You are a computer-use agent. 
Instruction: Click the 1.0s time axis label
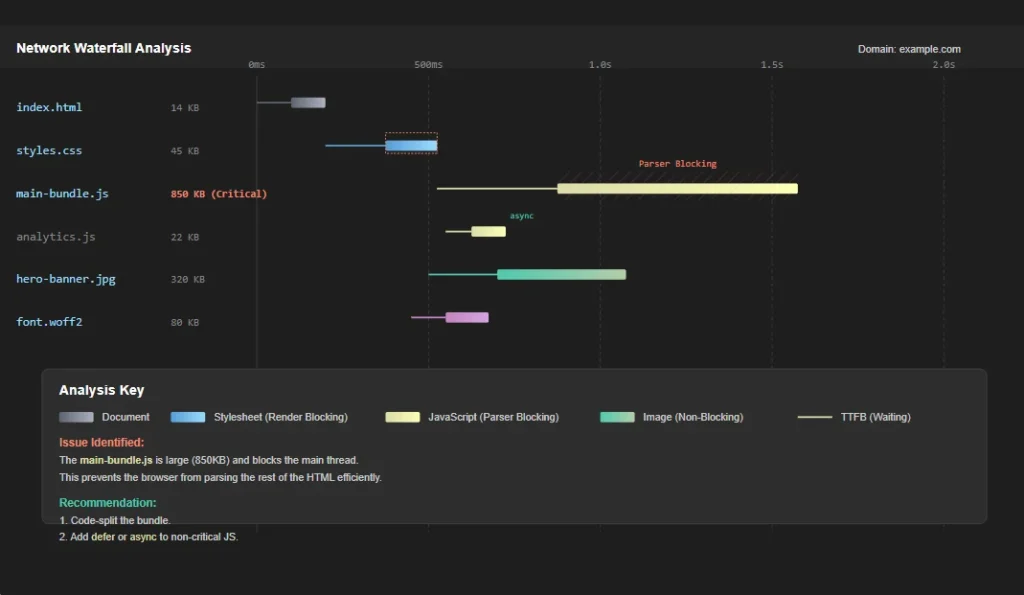point(600,65)
